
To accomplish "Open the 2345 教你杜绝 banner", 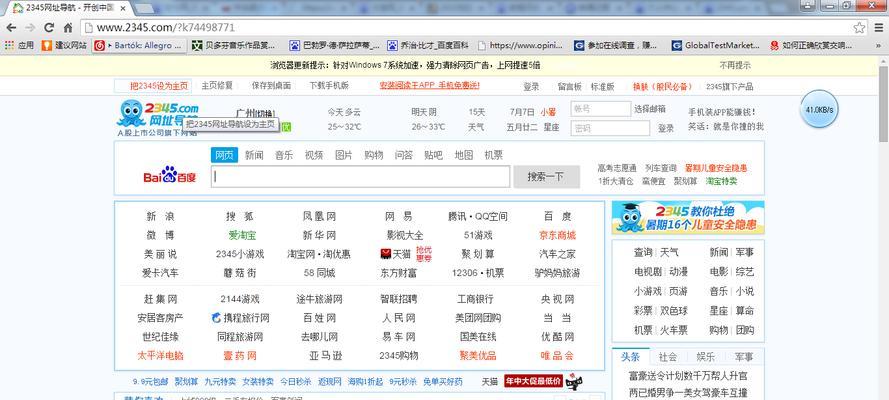I will (x=688, y=218).
